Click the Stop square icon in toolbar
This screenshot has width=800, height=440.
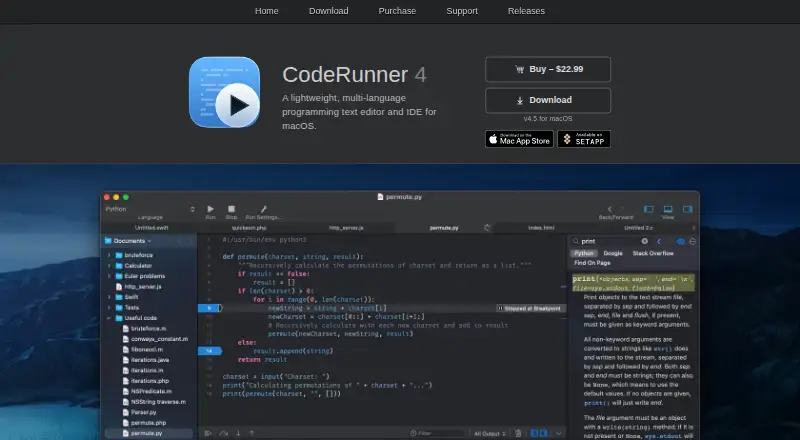tap(231, 209)
